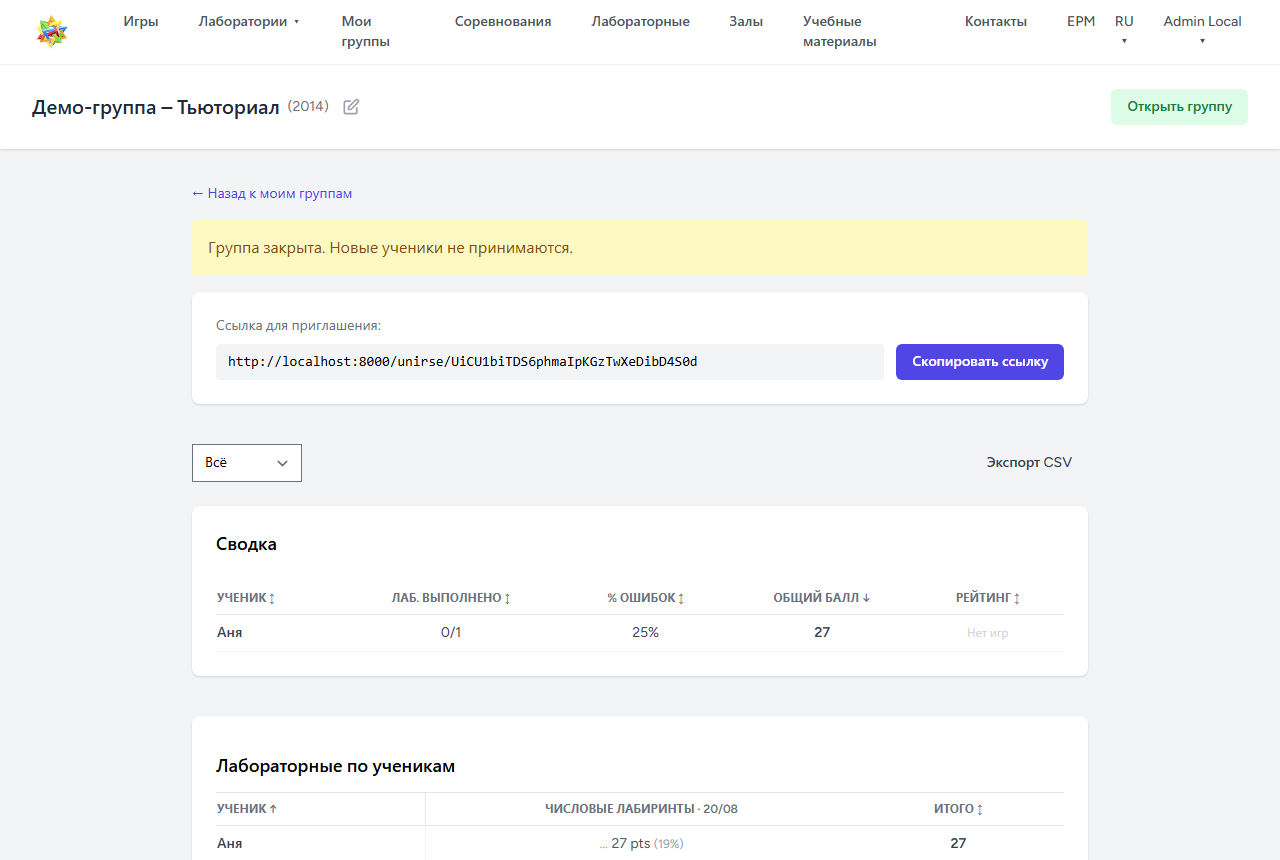
Task: Open the Игры menu item
Action: tap(141, 22)
